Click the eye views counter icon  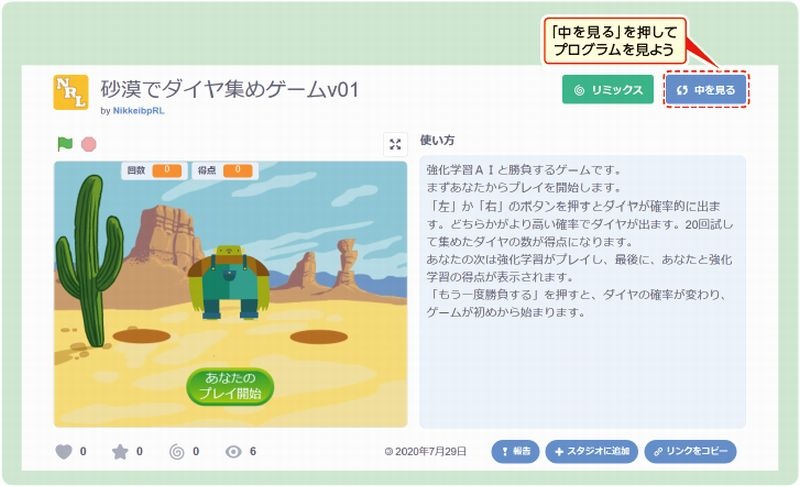click(x=233, y=451)
